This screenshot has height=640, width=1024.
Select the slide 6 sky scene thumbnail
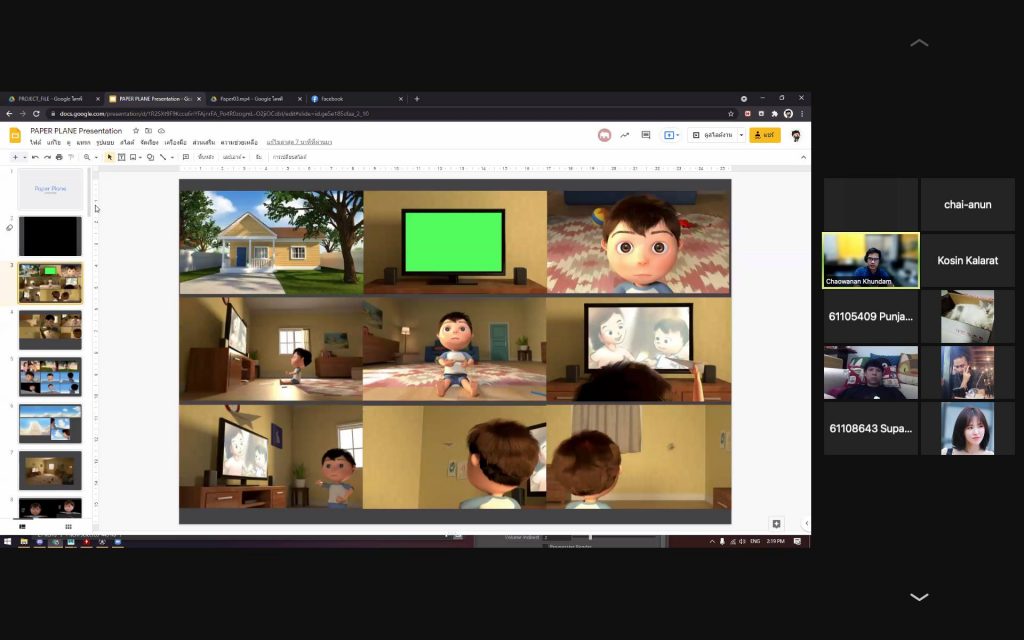pyautogui.click(x=50, y=423)
